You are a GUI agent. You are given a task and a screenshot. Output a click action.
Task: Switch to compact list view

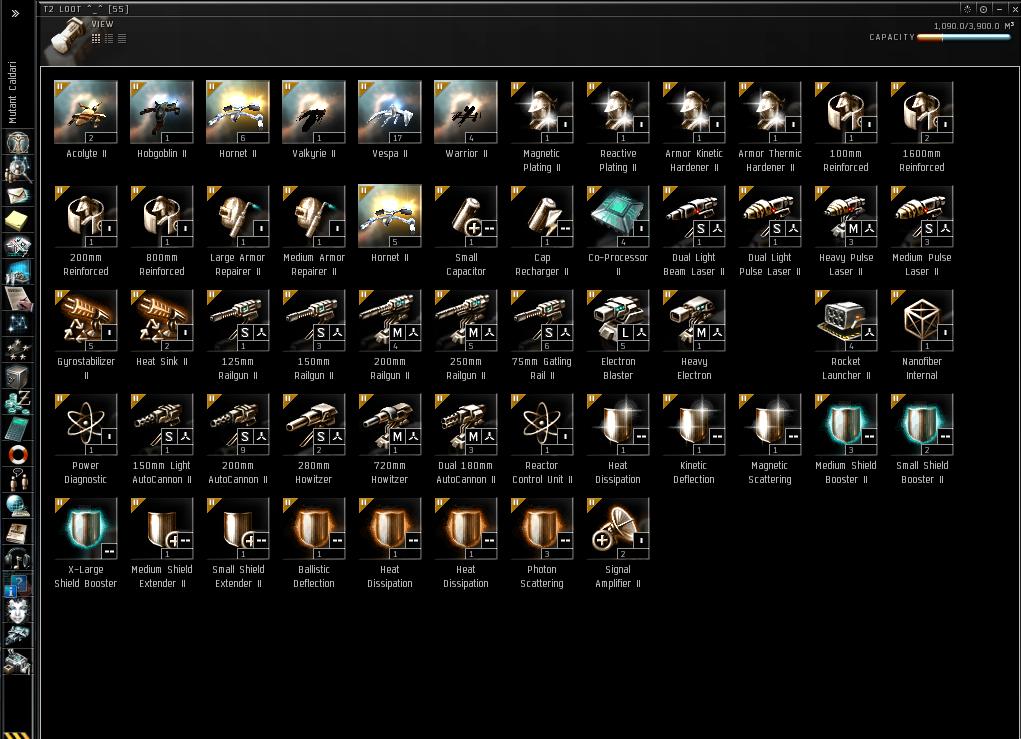click(122, 38)
